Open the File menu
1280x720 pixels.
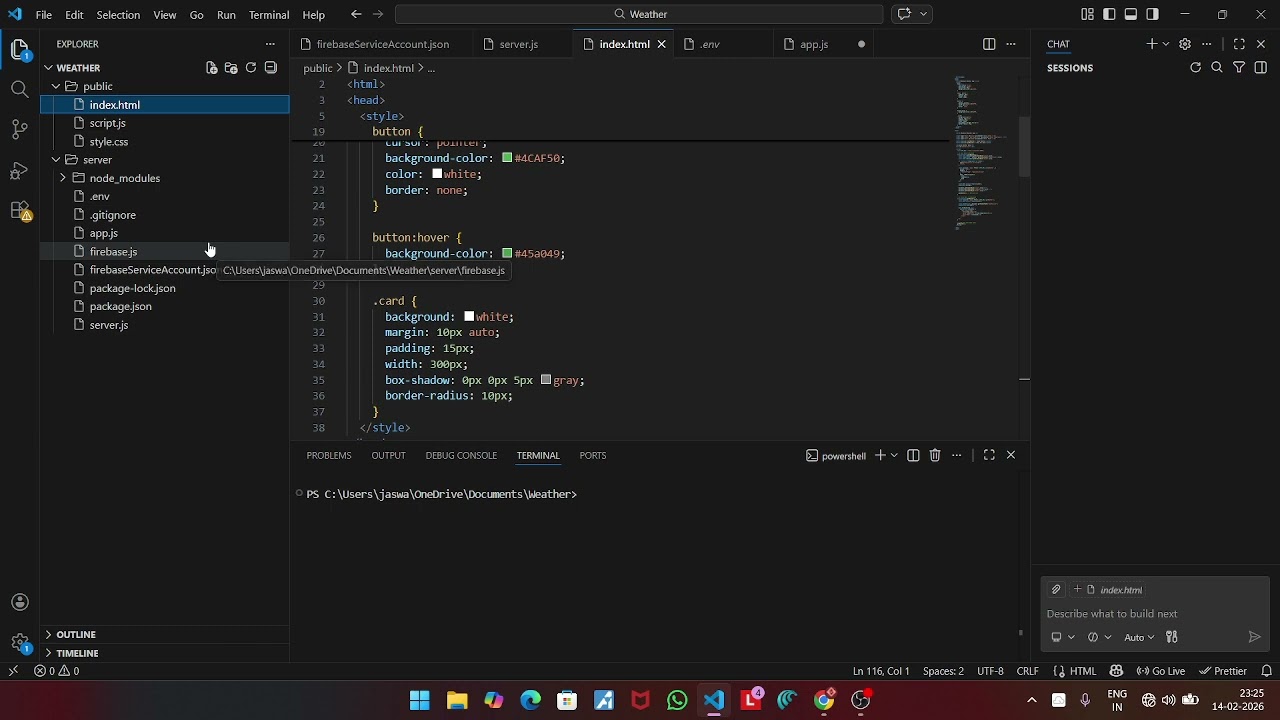coord(44,15)
